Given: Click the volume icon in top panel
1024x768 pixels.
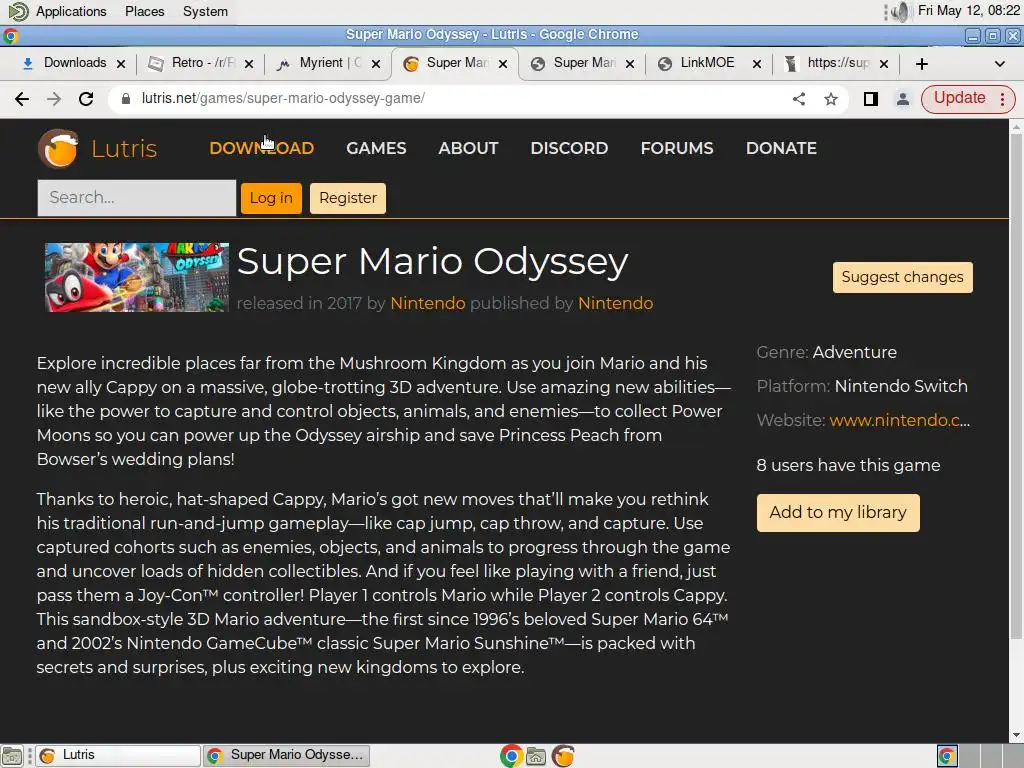Looking at the screenshot, I should [x=900, y=11].
